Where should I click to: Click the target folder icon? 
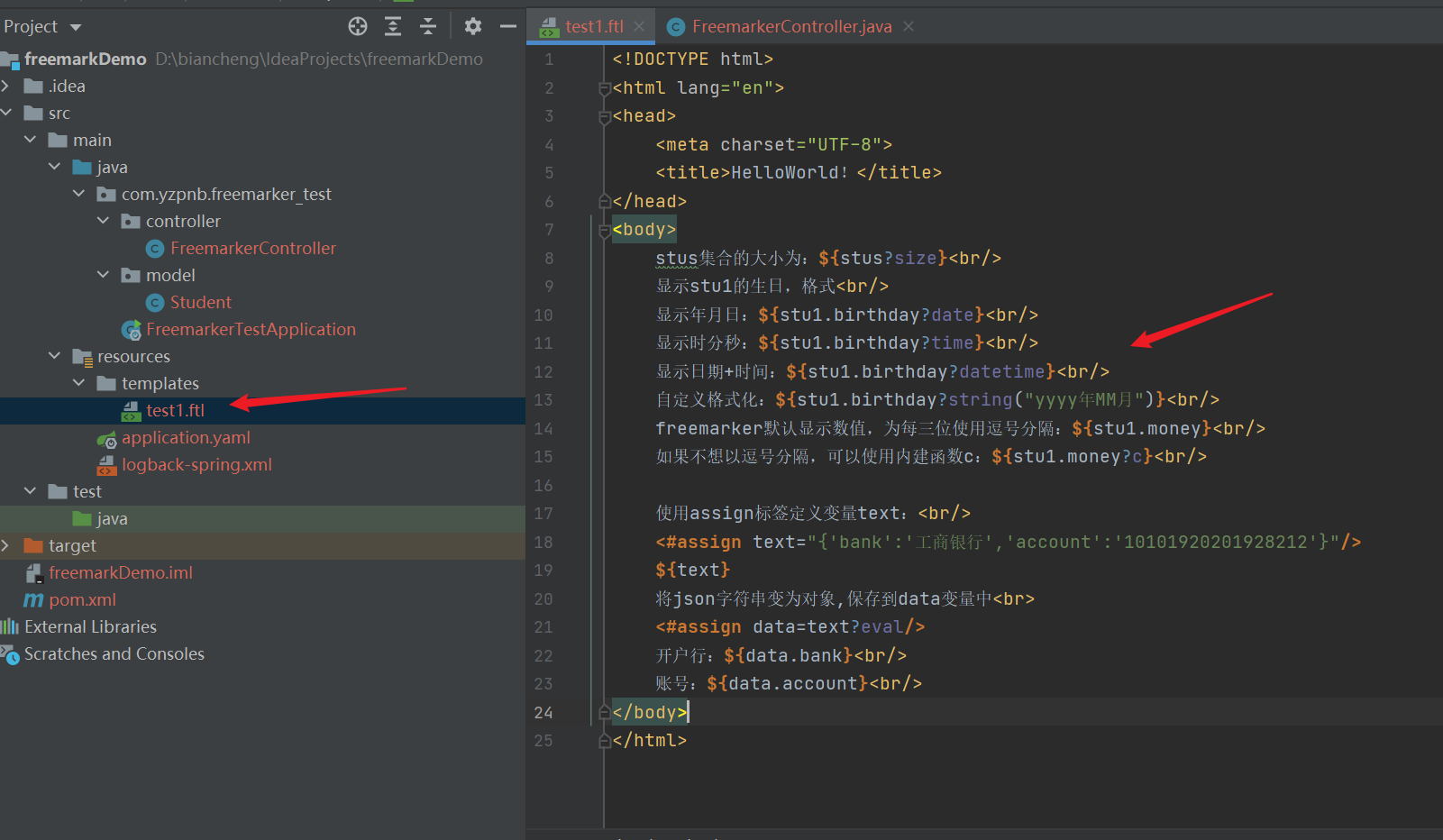click(33, 545)
